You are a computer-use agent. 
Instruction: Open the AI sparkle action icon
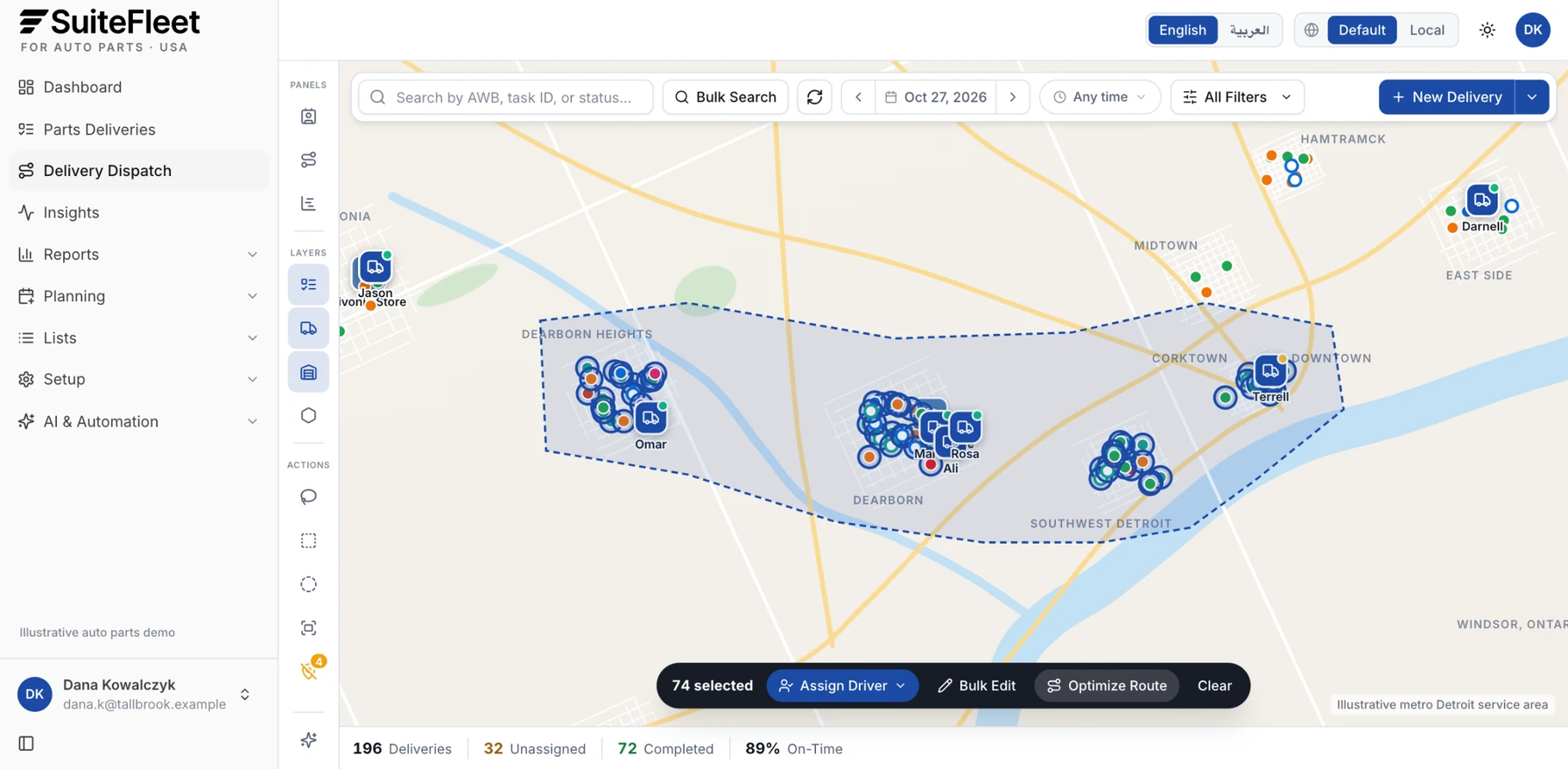click(308, 740)
